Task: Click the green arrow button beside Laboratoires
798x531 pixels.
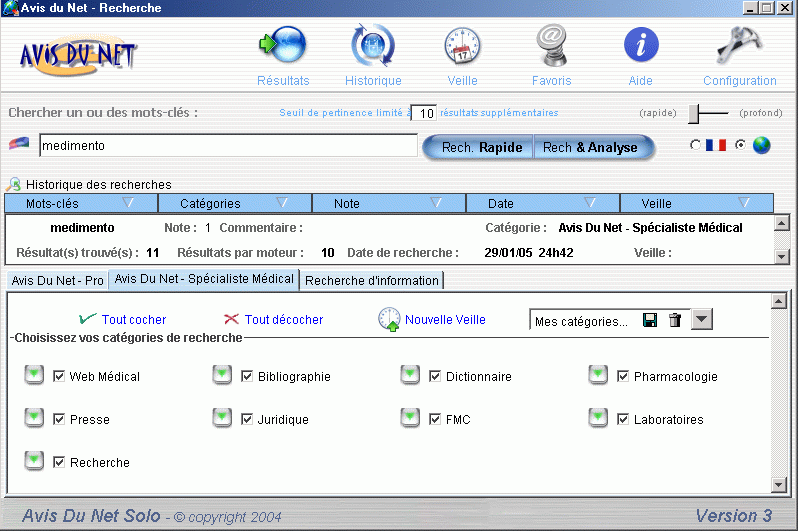Action: coord(598,418)
